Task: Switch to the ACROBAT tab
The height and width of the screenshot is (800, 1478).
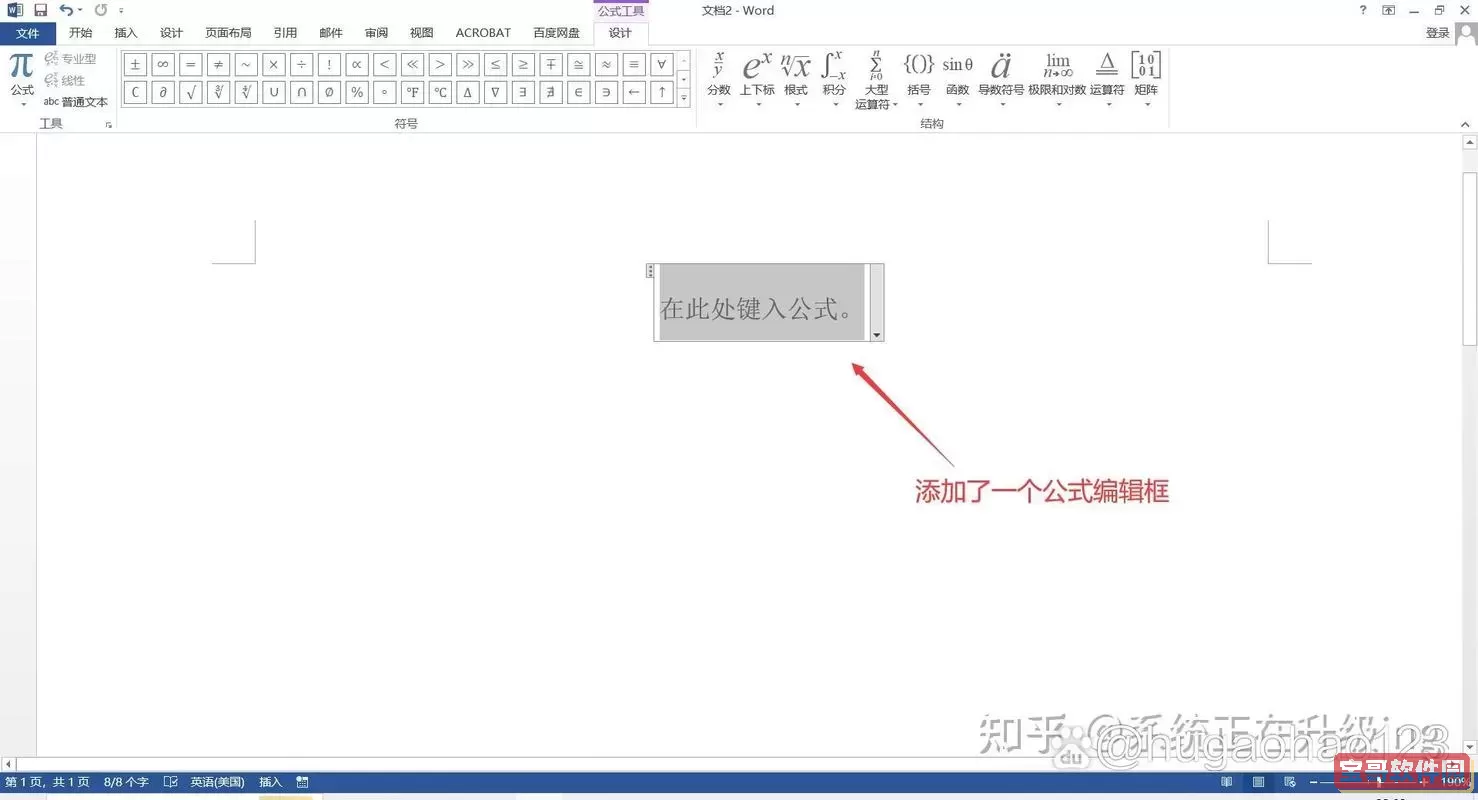Action: tap(483, 33)
